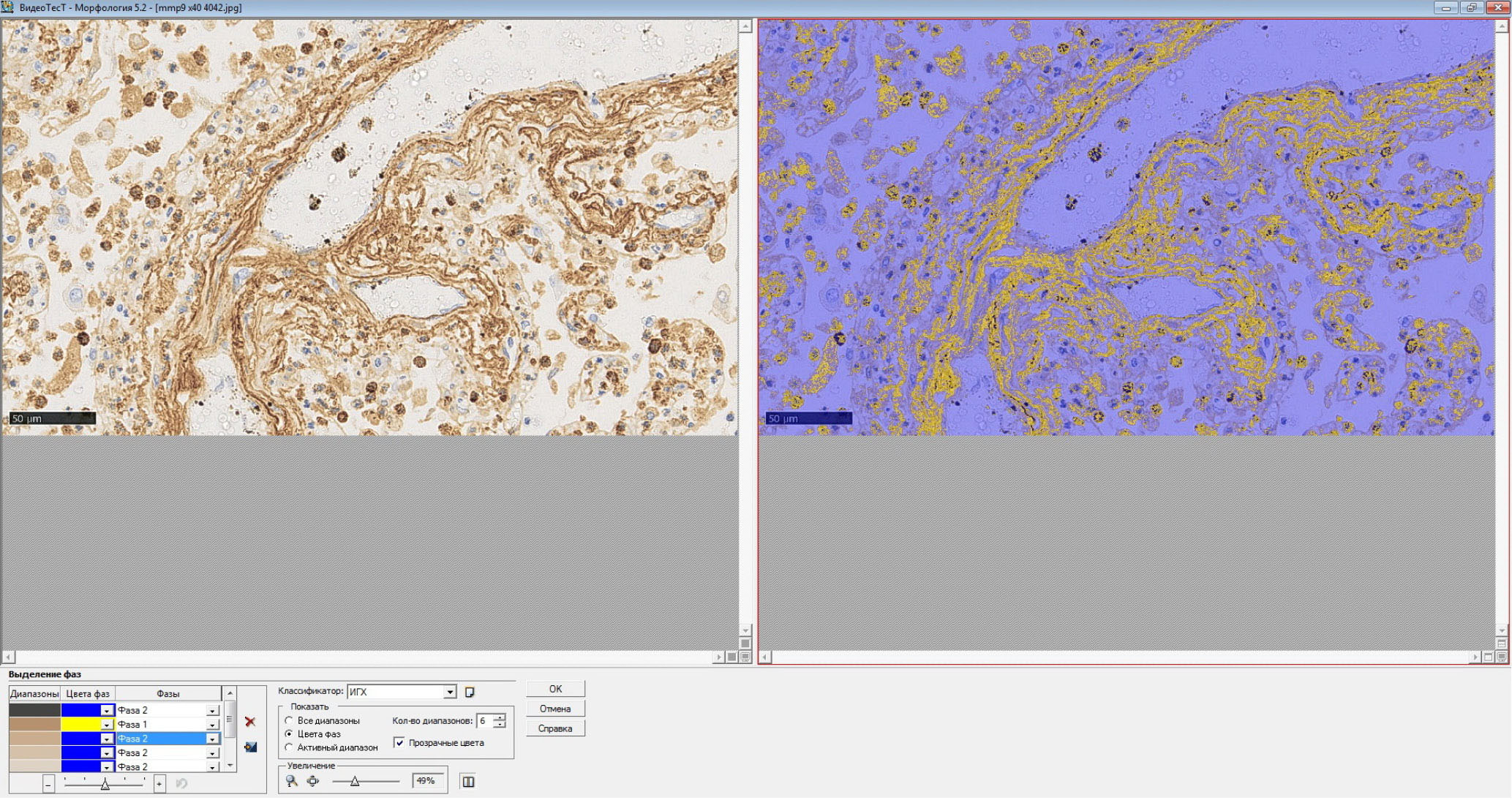Open the 'Фаза 1' phase dropdown

pyautogui.click(x=212, y=725)
